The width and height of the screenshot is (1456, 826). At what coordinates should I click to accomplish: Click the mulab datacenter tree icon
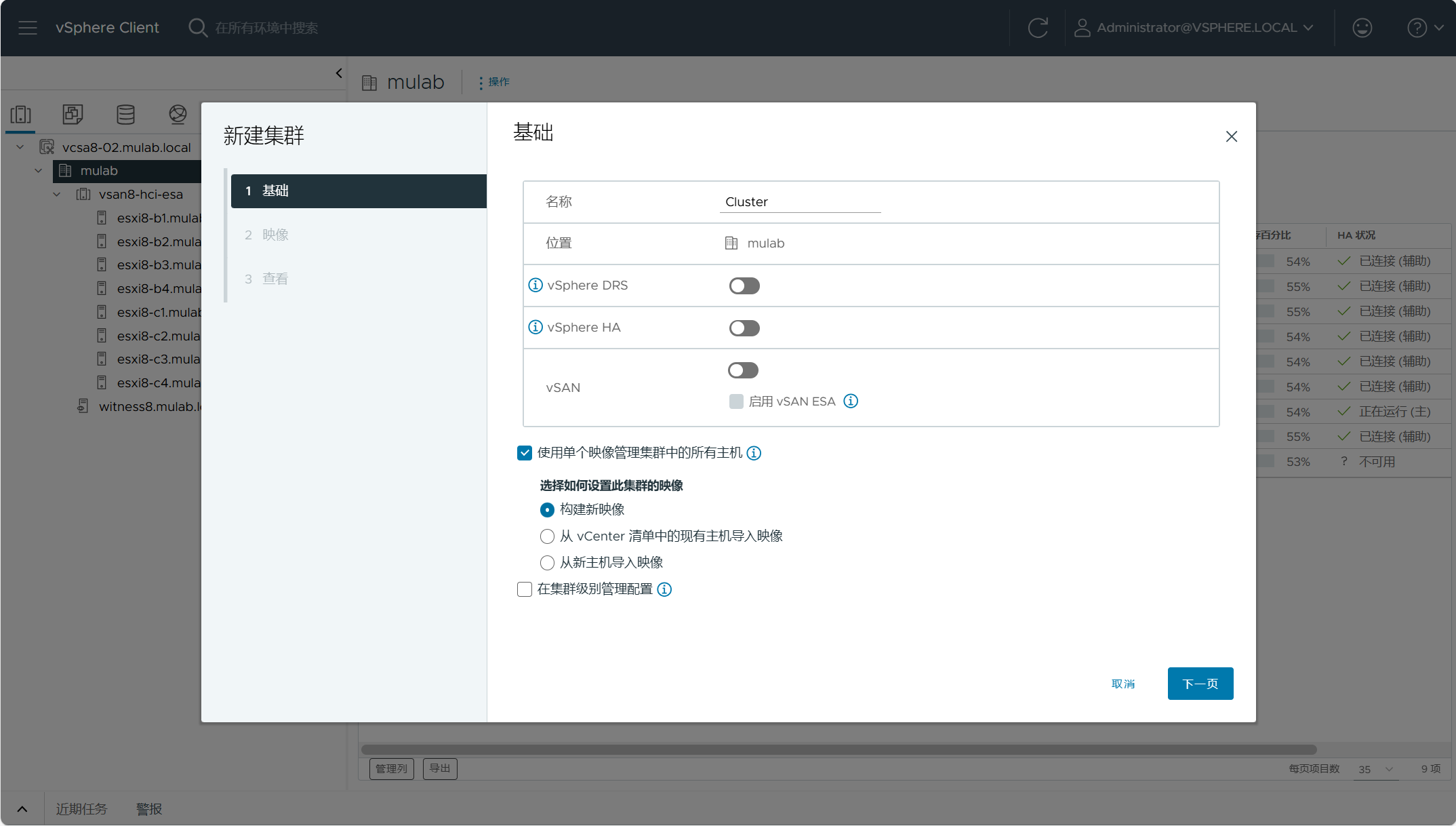(x=65, y=171)
